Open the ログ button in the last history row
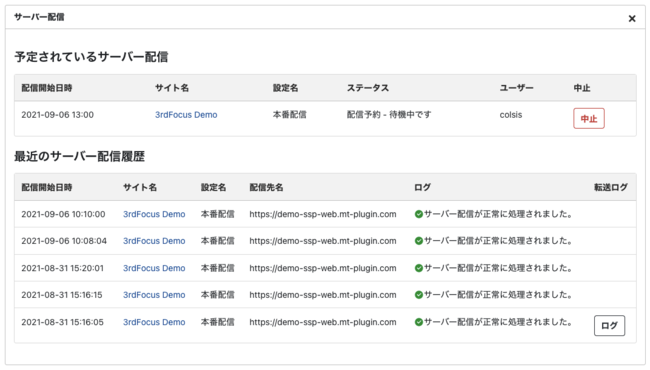650x370 pixels. point(609,326)
